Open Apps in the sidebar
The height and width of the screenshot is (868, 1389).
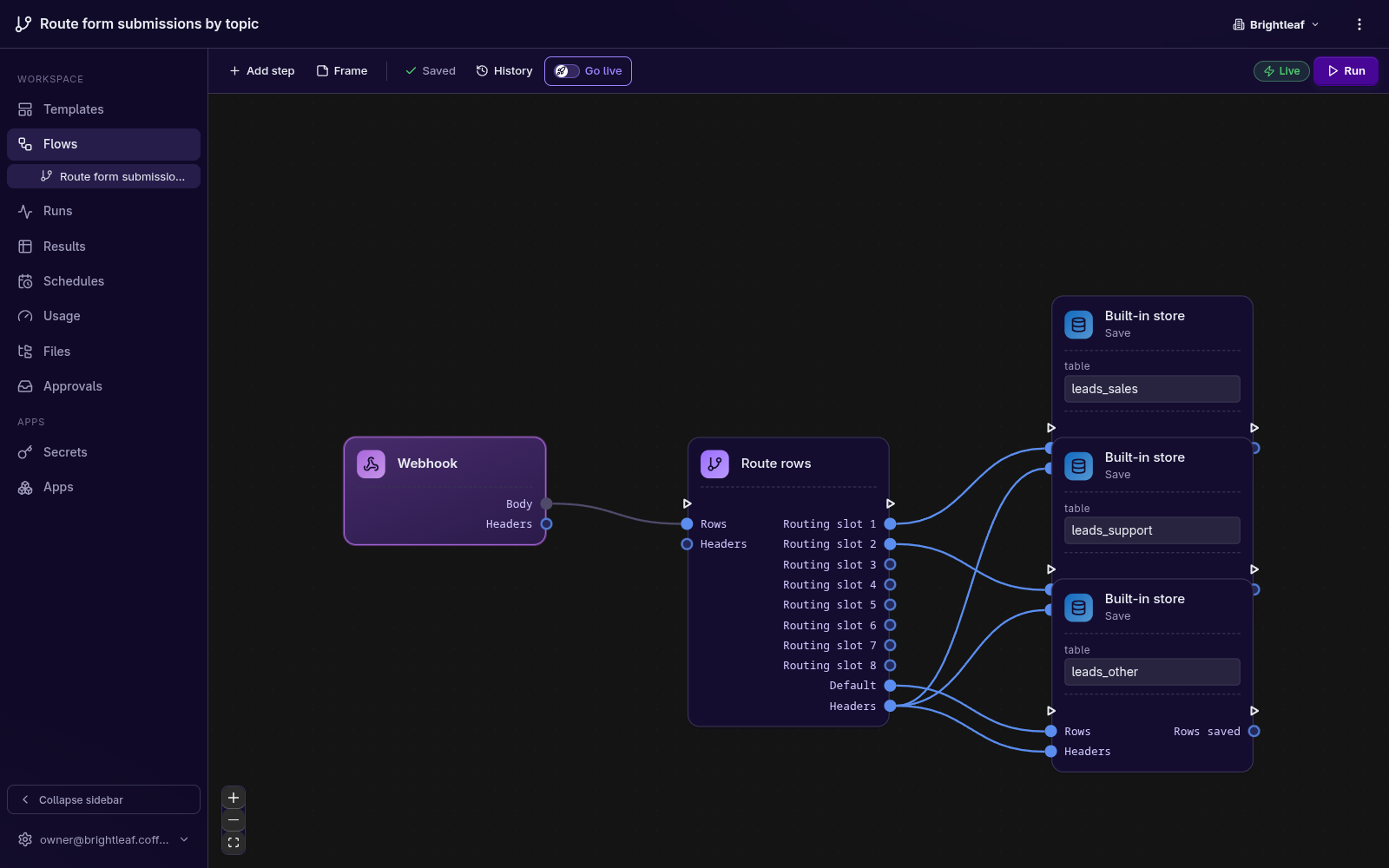point(103,487)
